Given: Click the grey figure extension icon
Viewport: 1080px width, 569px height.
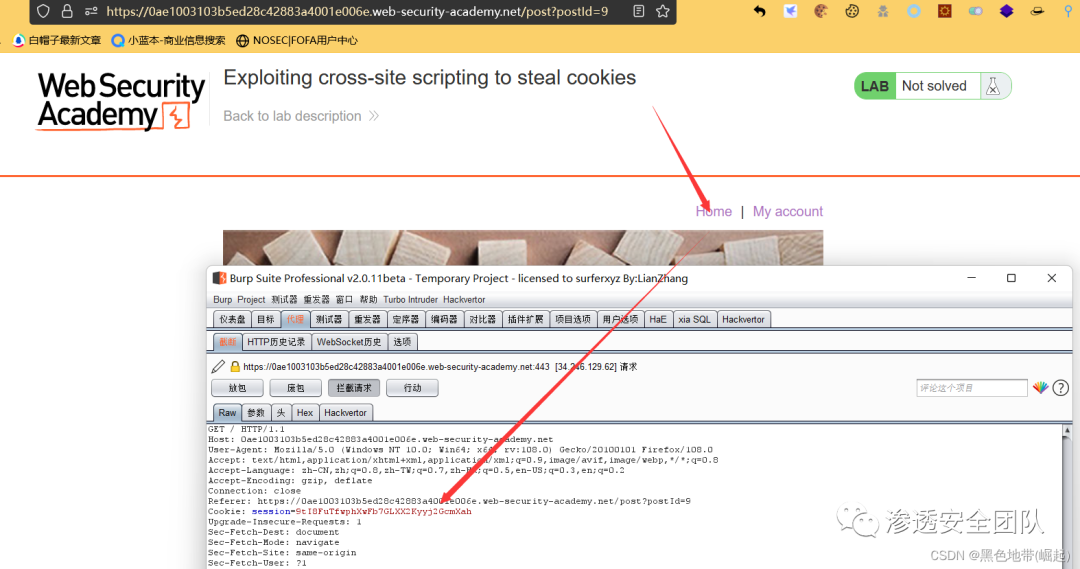Looking at the screenshot, I should 883,11.
